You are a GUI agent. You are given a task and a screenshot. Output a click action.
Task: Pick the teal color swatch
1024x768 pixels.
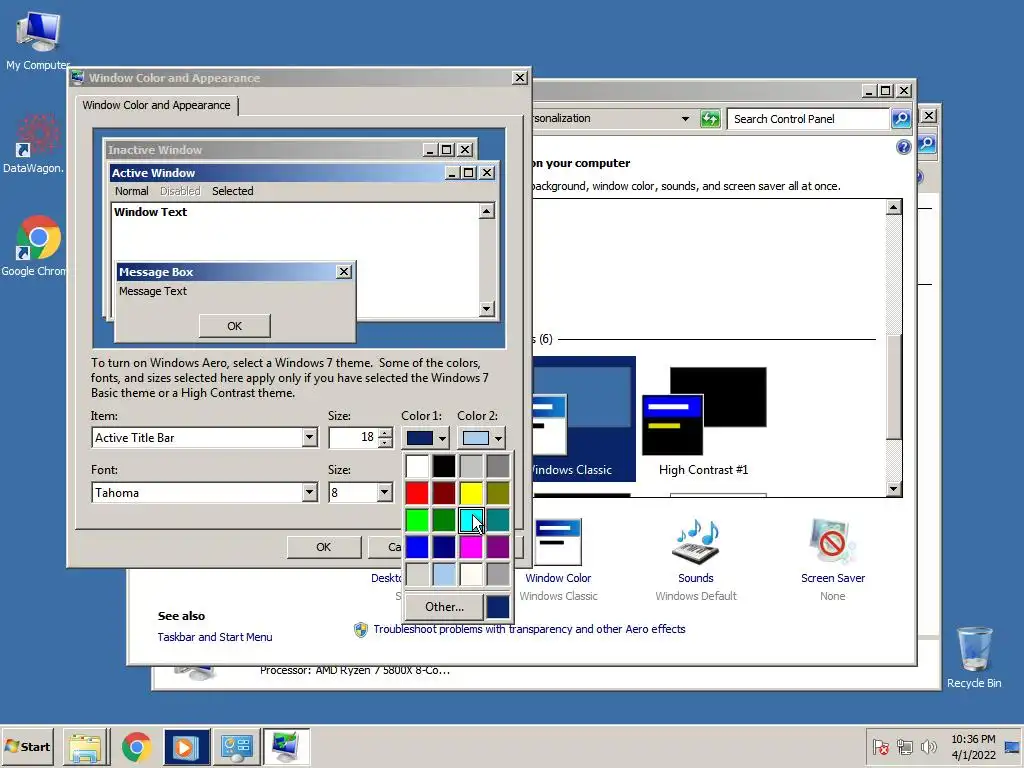point(498,520)
